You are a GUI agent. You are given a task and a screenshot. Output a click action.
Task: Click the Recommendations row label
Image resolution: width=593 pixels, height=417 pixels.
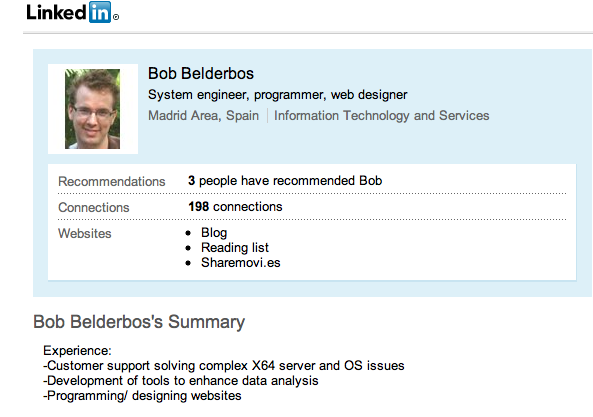click(x=112, y=181)
